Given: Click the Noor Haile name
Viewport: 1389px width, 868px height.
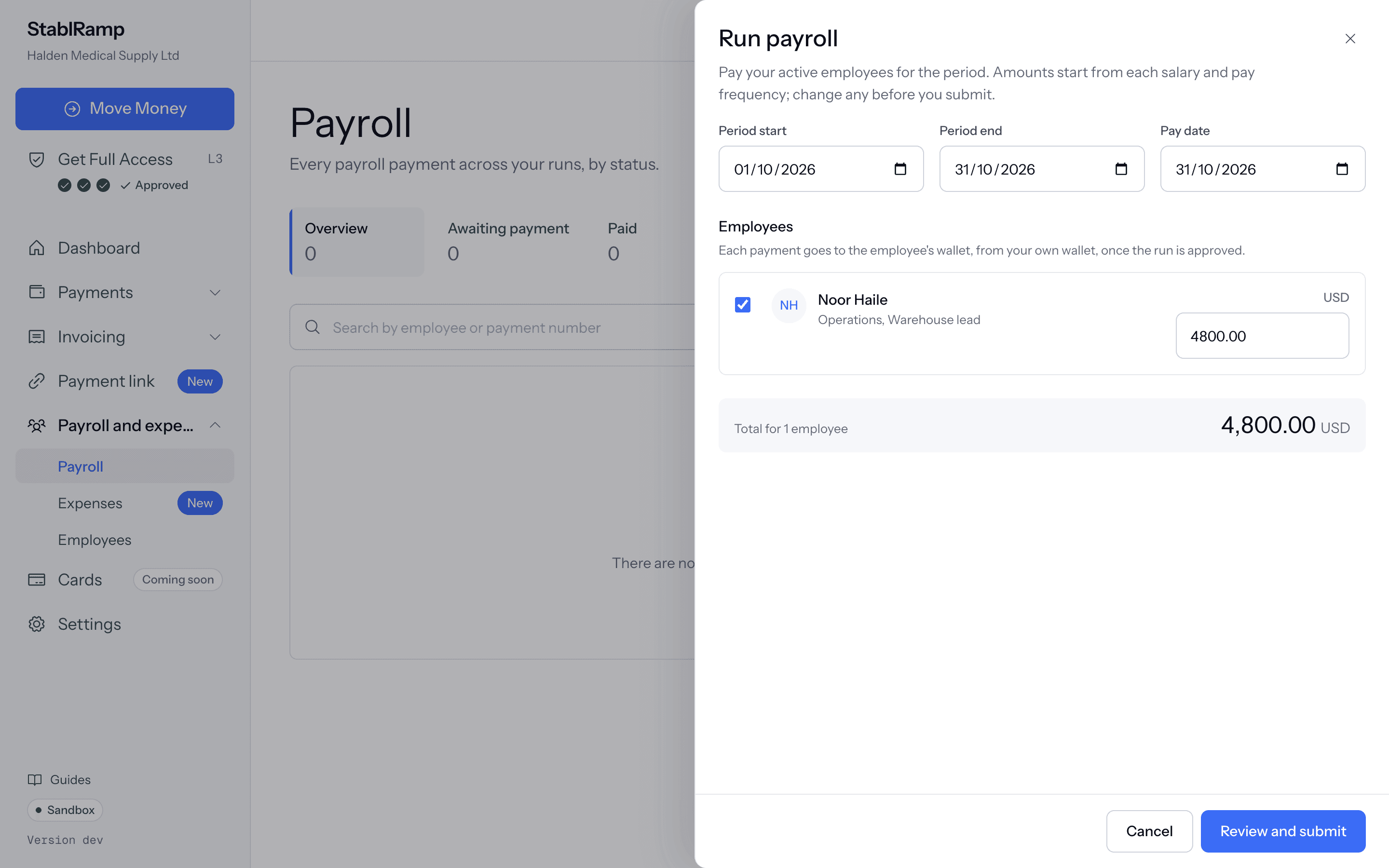Looking at the screenshot, I should coord(852,299).
